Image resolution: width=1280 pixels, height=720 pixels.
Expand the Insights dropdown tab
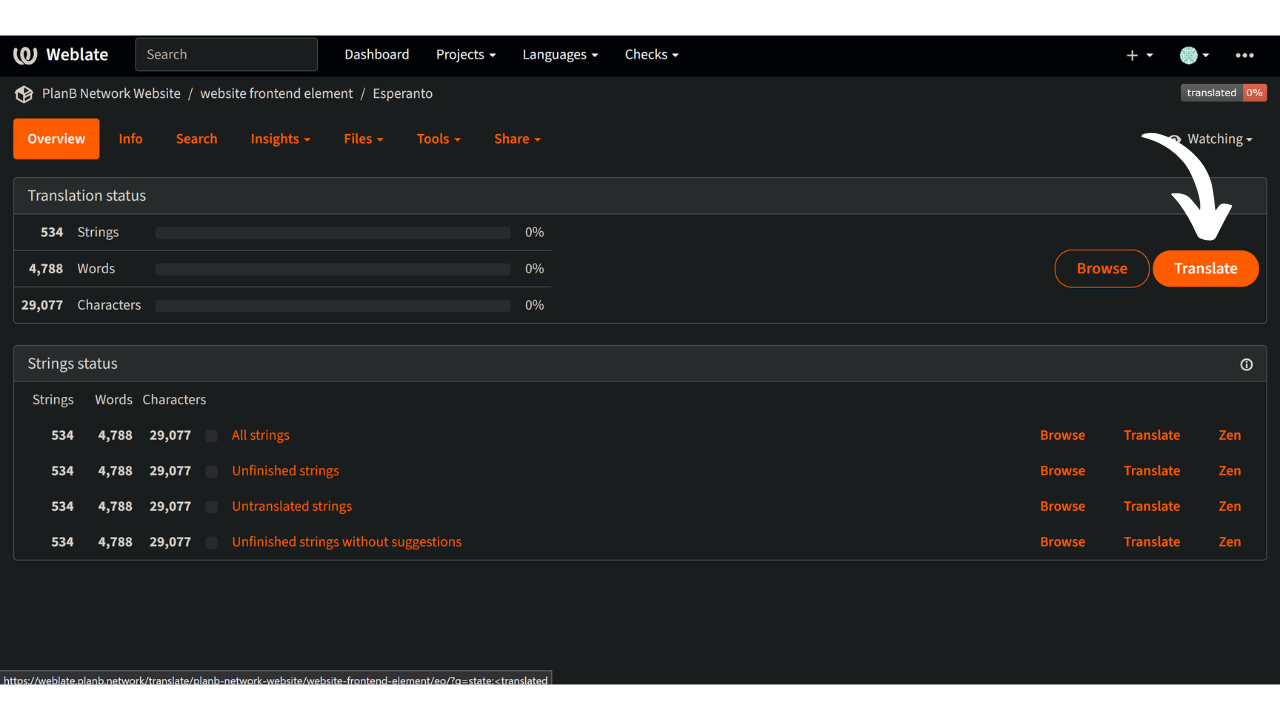coord(280,139)
